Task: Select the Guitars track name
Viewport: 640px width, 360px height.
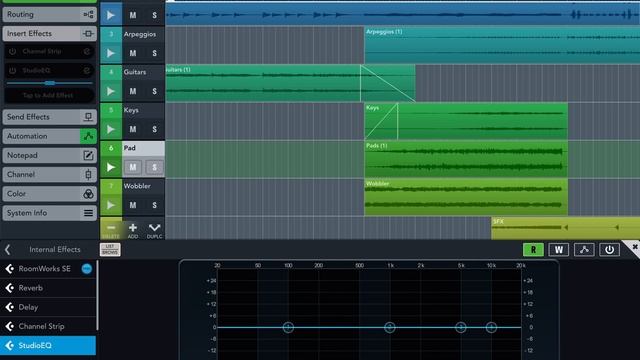Action: (x=135, y=72)
